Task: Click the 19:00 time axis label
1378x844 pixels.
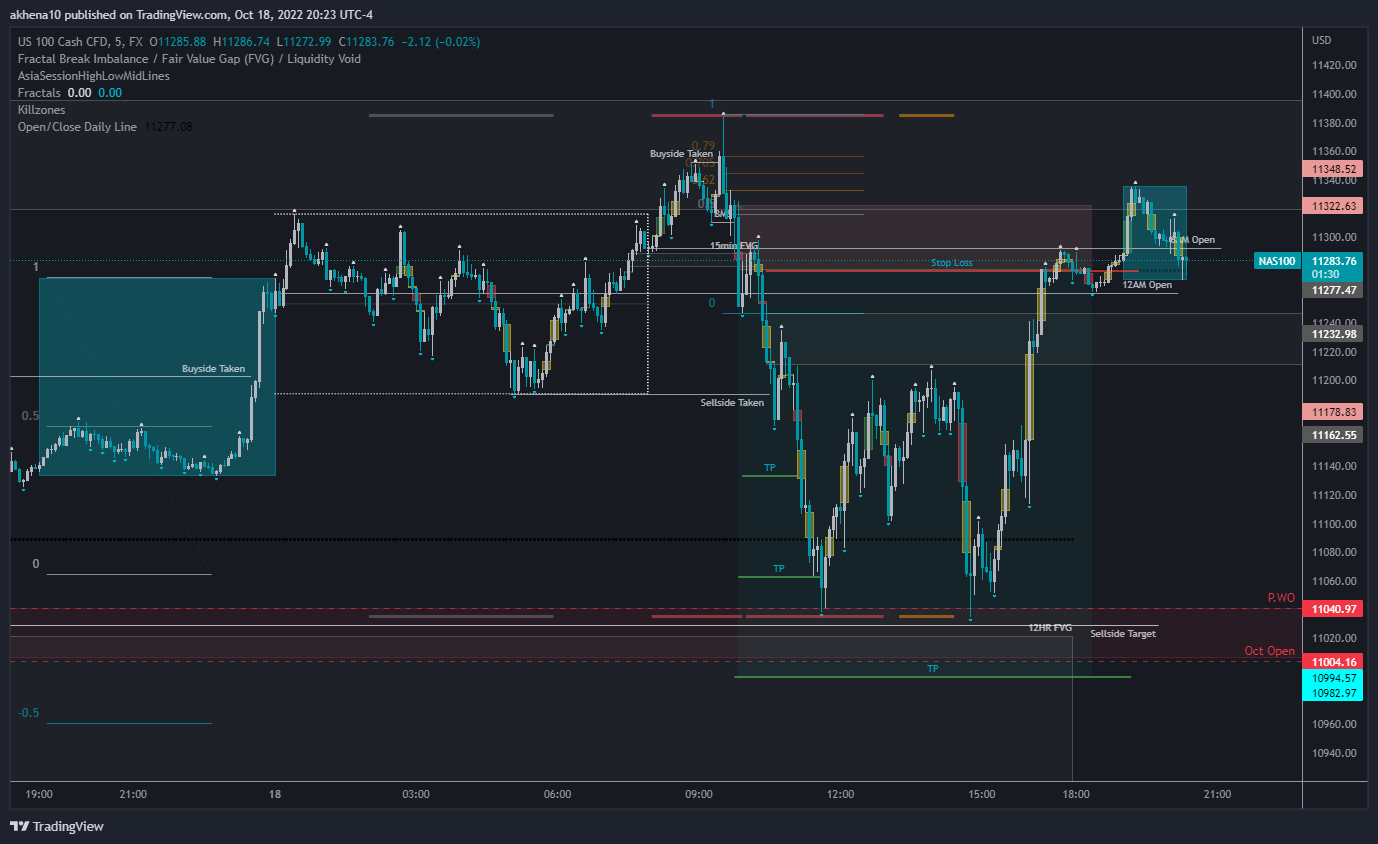Action: click(x=39, y=794)
